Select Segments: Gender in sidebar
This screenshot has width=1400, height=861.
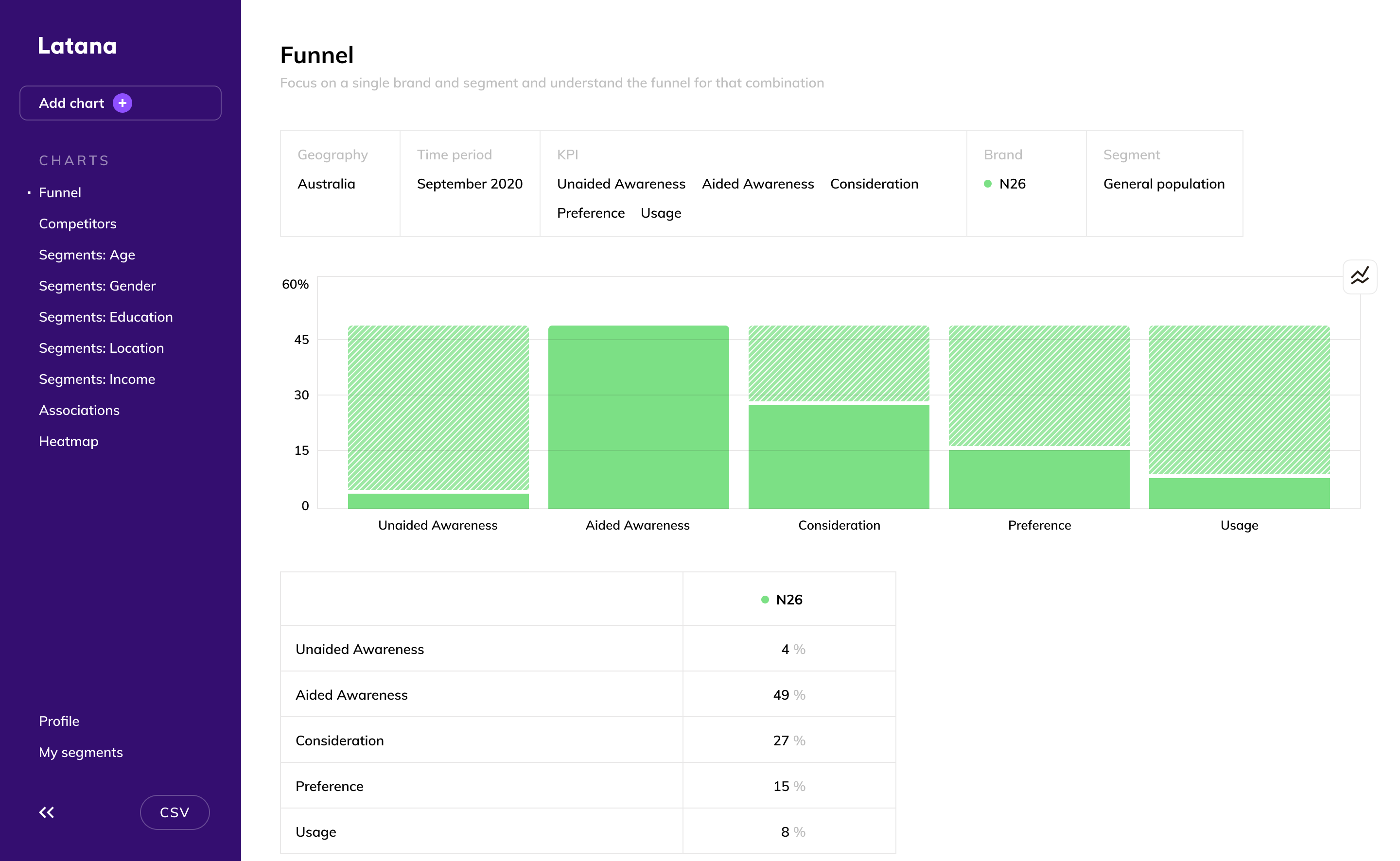point(97,286)
